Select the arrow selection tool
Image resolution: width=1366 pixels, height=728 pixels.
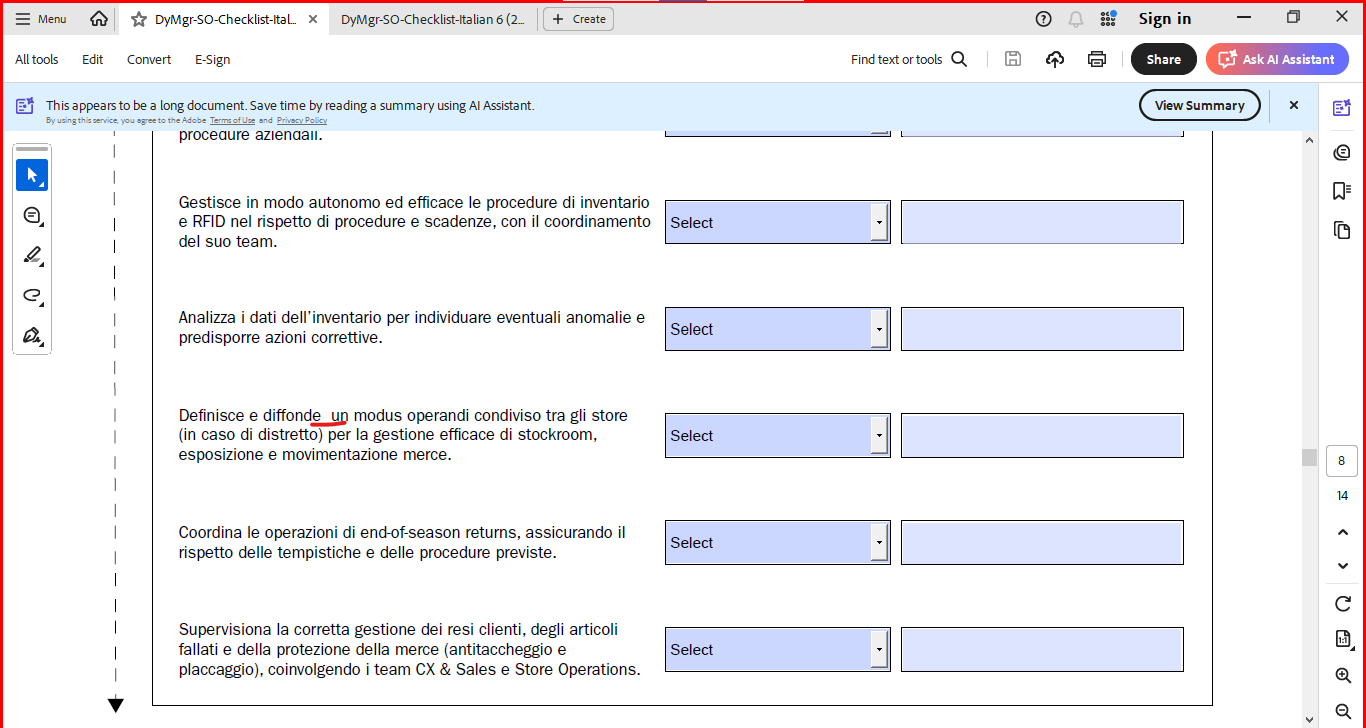pyautogui.click(x=32, y=176)
